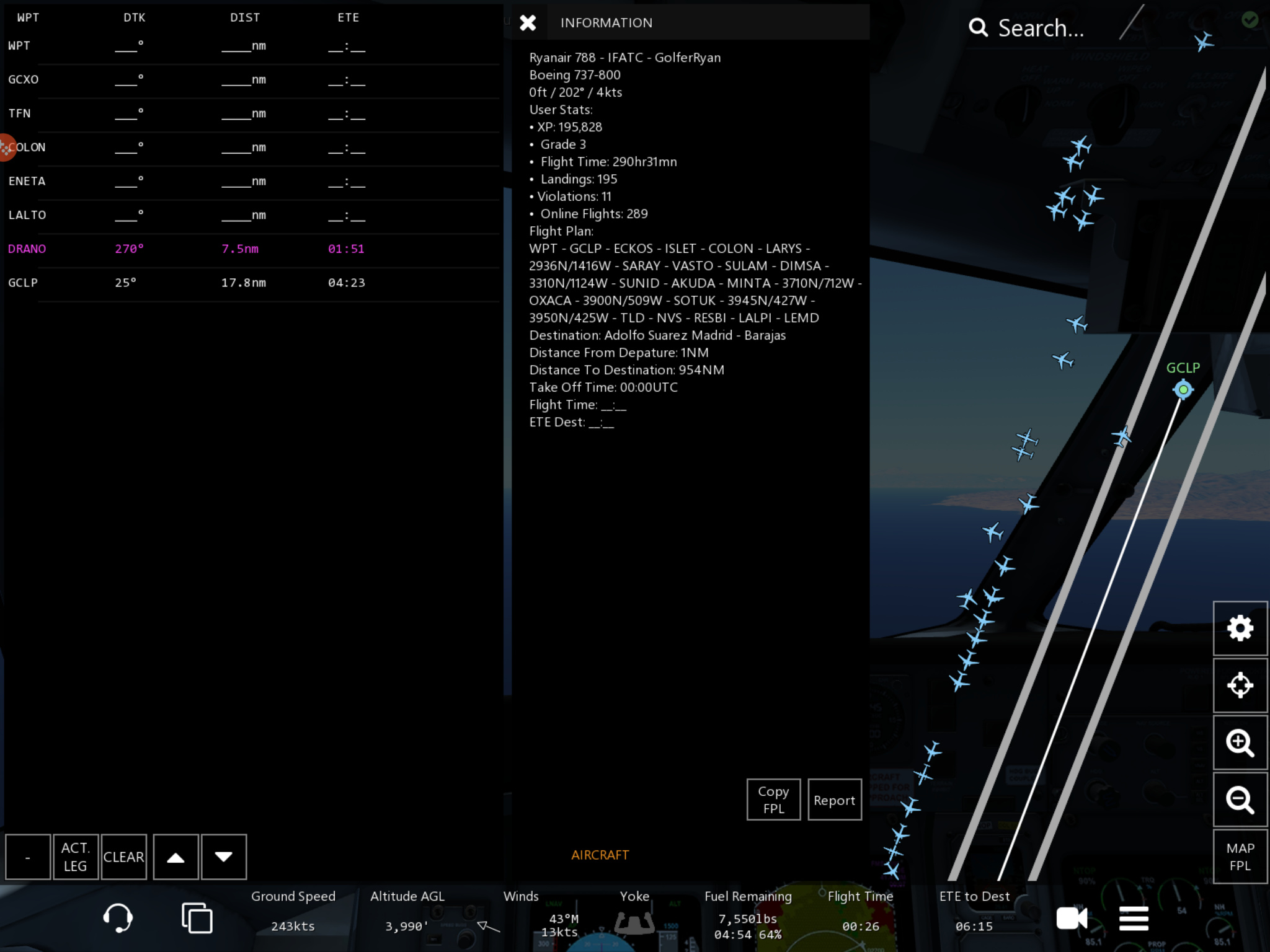Viewport: 1270px width, 952px height.
Task: Click the minus remove waypoint button
Action: tap(28, 857)
